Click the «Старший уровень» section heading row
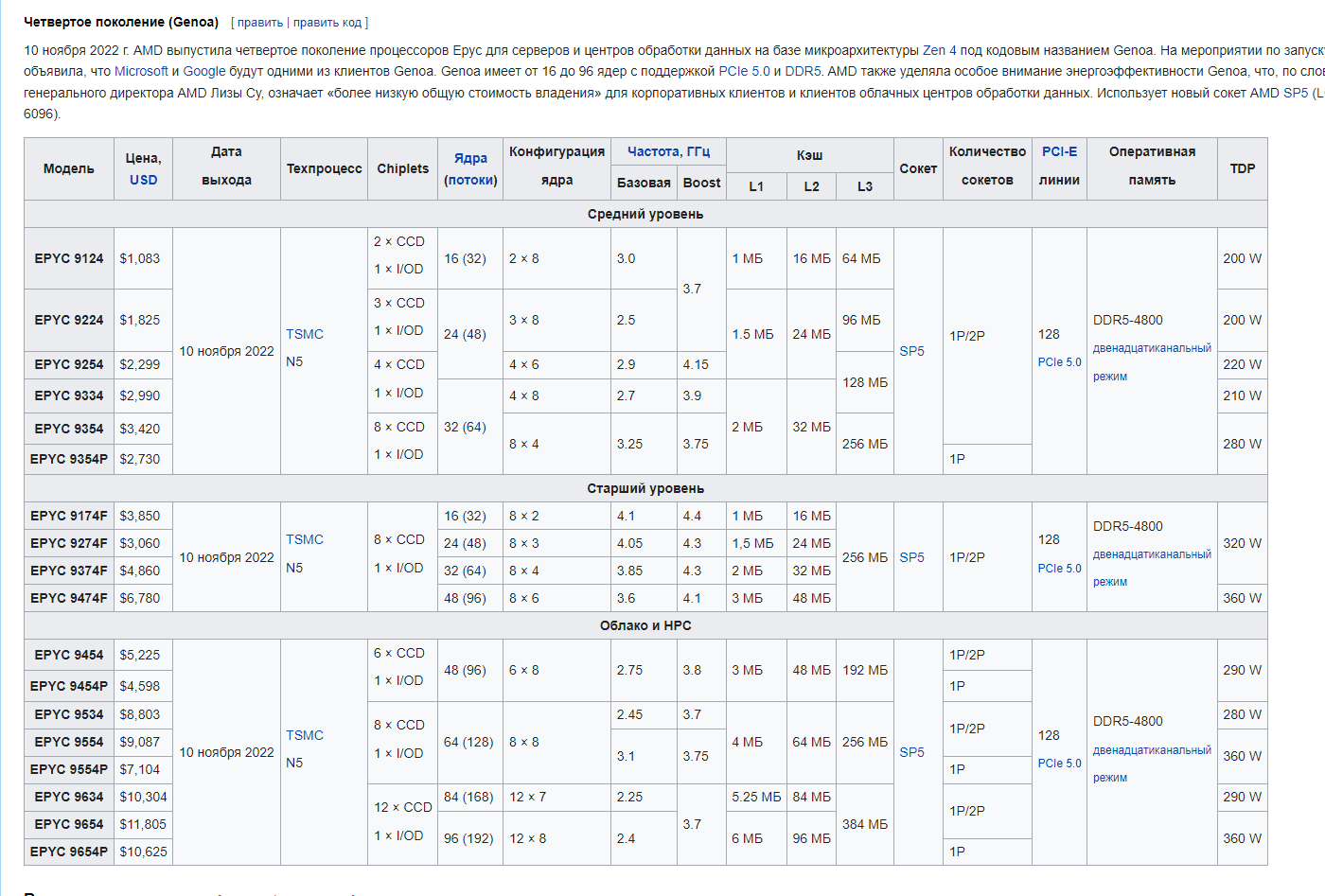The height and width of the screenshot is (896, 1325). 645,488
